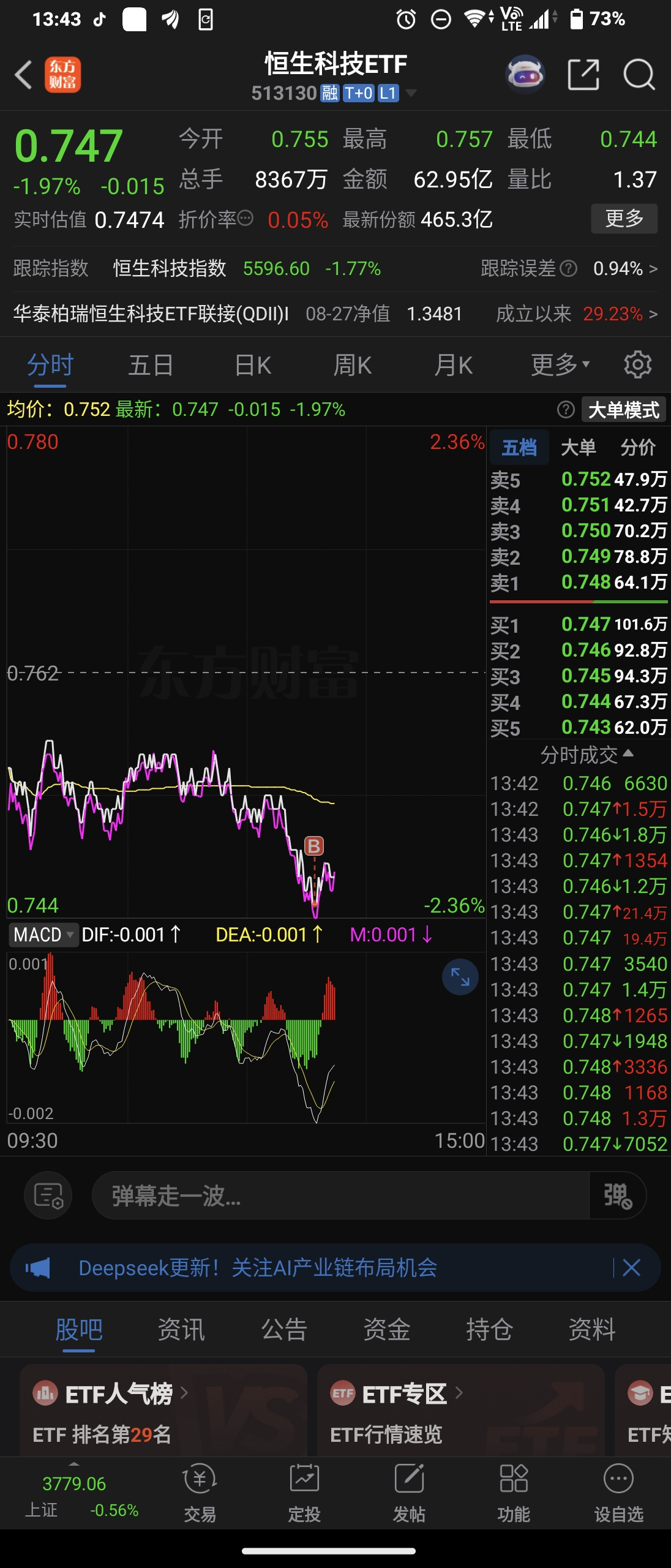671x1568 pixels.
Task: Tap the 买1 0.747 order row
Action: (579, 624)
